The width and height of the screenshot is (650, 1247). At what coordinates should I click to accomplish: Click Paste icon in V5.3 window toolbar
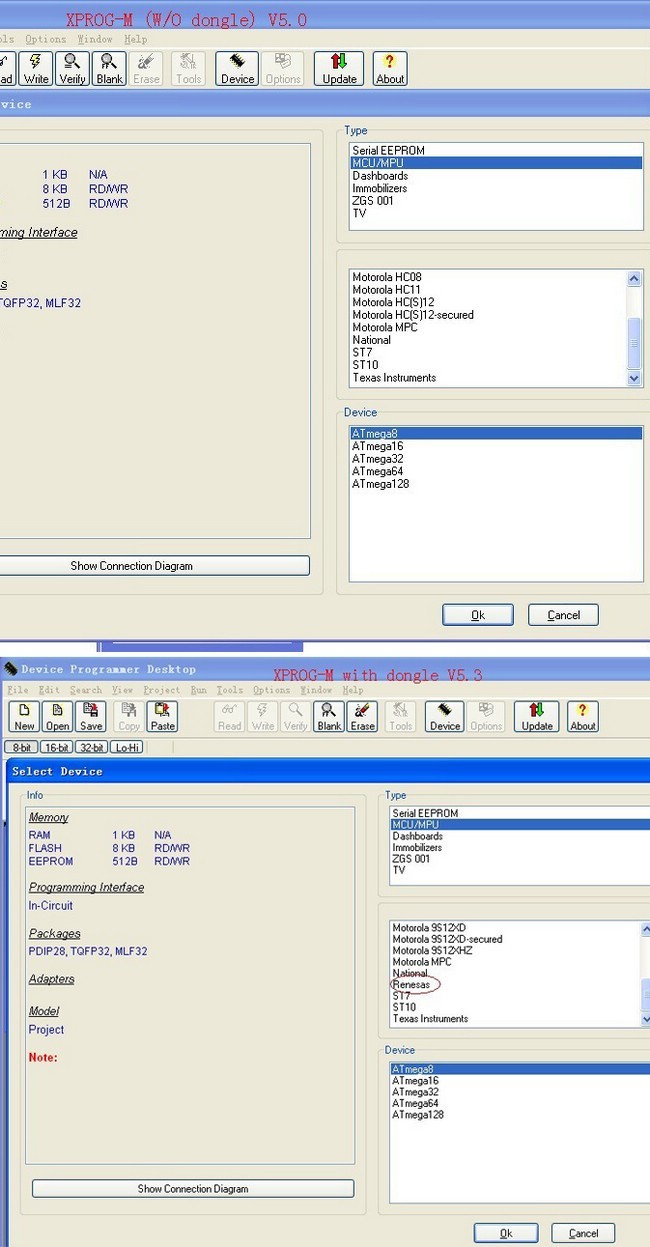(163, 716)
